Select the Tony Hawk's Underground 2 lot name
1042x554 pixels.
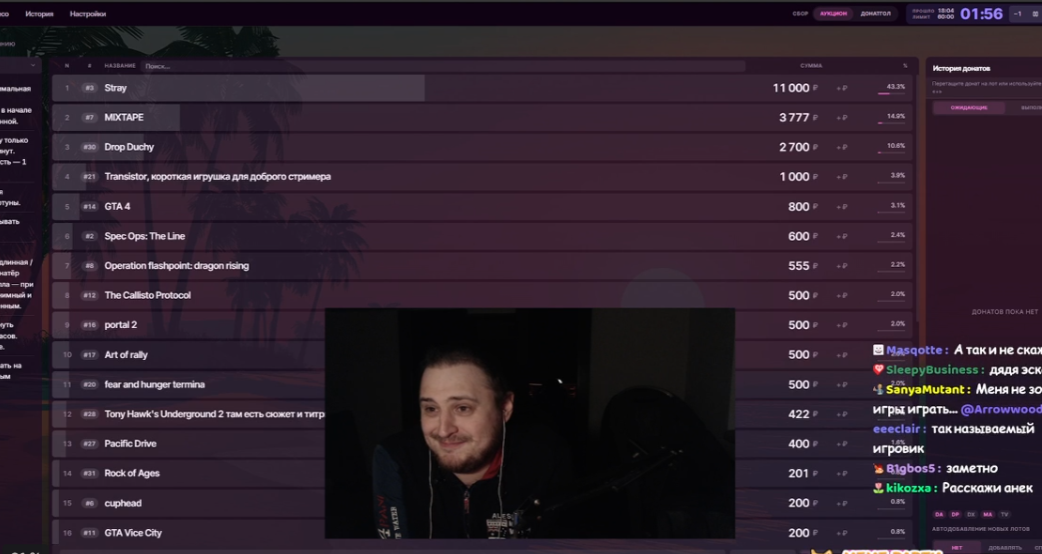click(214, 414)
